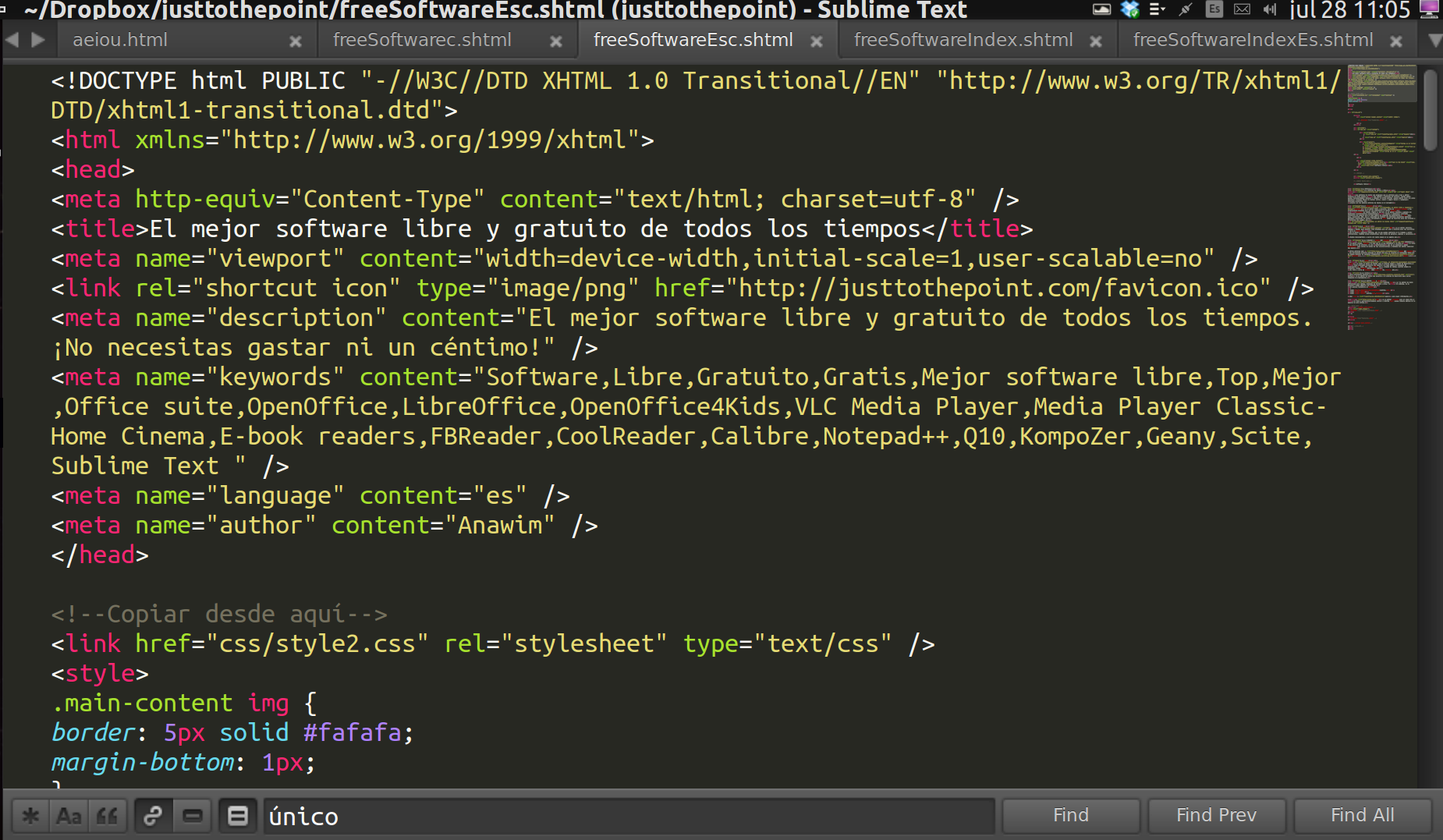This screenshot has width=1443, height=840.
Task: Enable case sensitive search
Action: (x=69, y=816)
